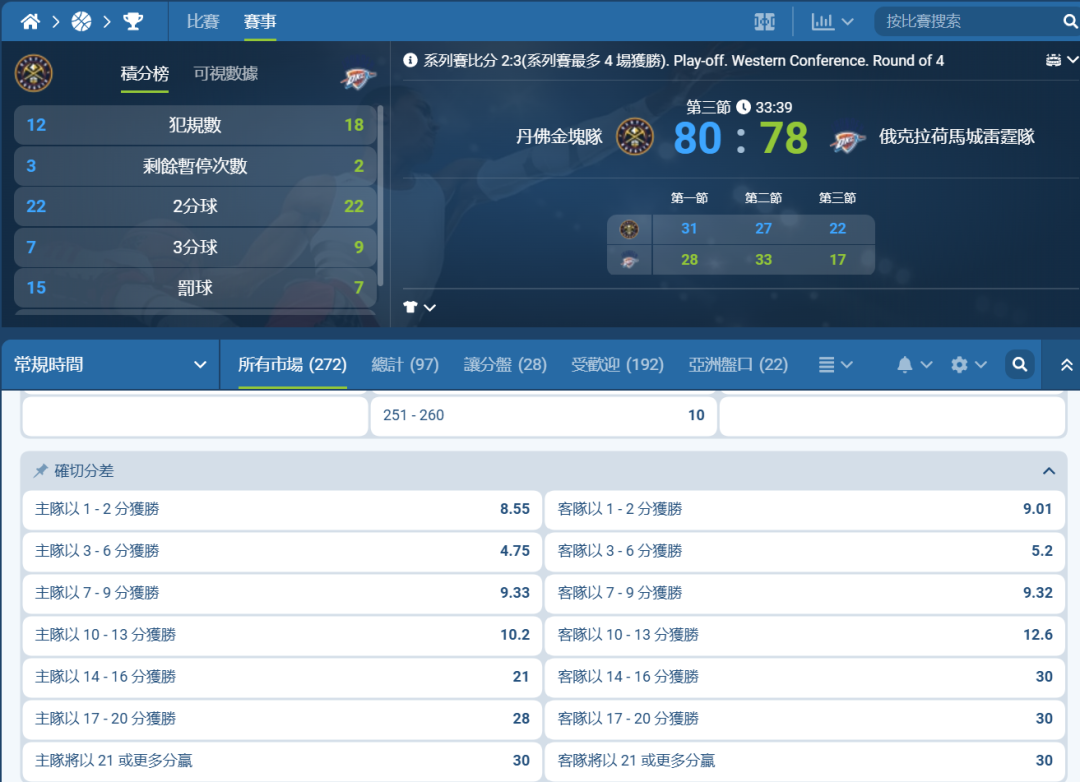Image resolution: width=1080 pixels, height=782 pixels.
Task: Select 讓分盤 (28) tab
Action: coord(505,364)
